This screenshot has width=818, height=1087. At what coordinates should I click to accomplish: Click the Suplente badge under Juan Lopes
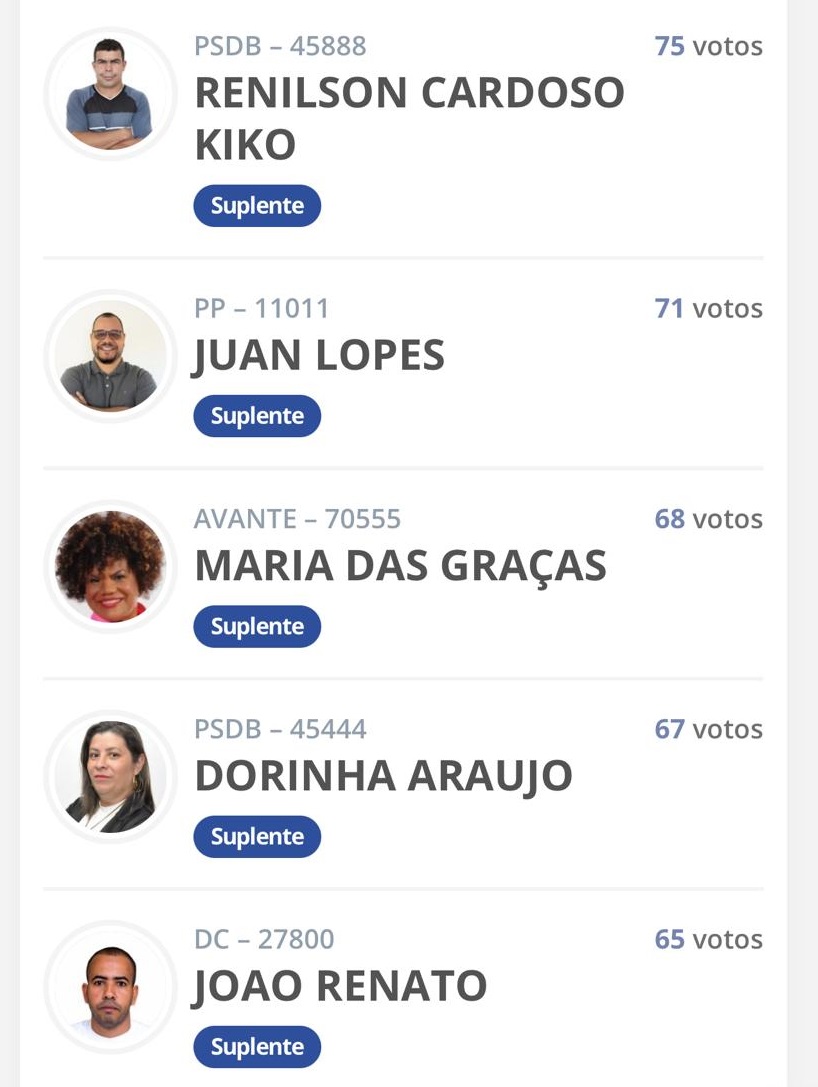[257, 416]
